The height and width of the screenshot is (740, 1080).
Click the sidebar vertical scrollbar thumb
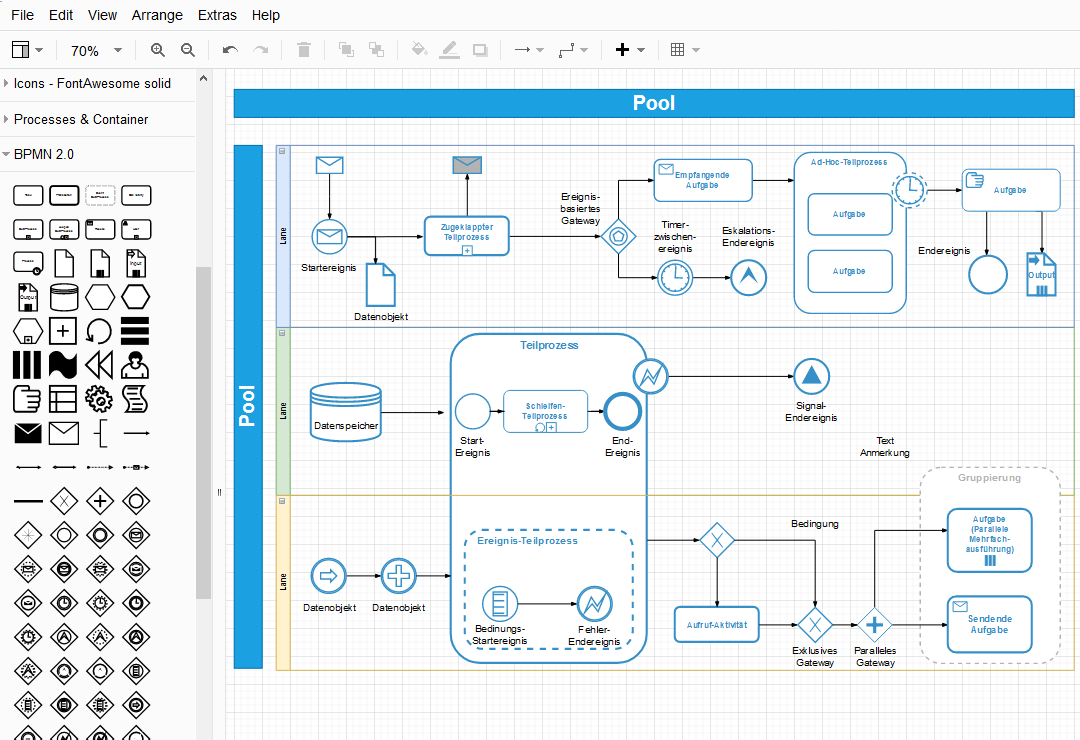[x=203, y=433]
